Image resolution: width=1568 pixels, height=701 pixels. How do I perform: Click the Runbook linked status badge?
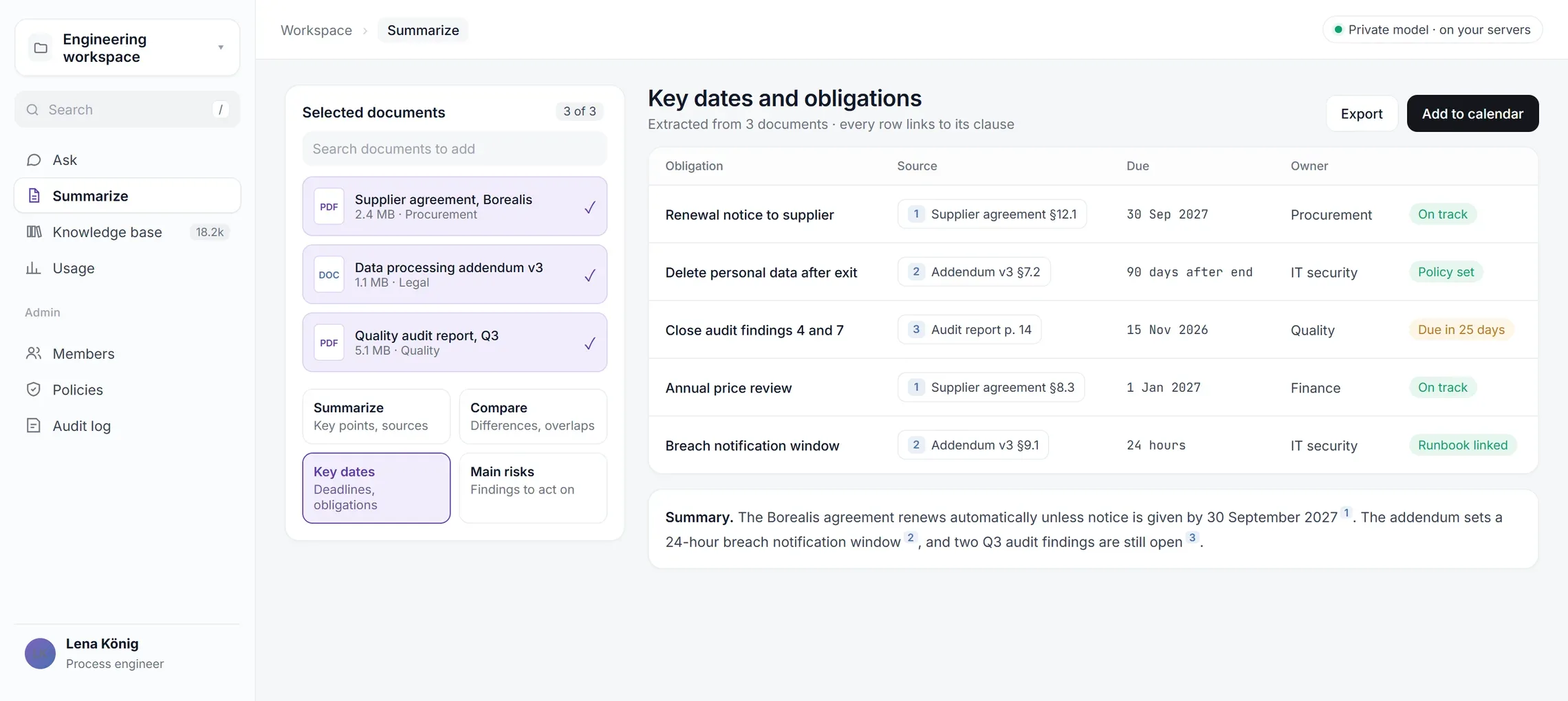pos(1462,445)
